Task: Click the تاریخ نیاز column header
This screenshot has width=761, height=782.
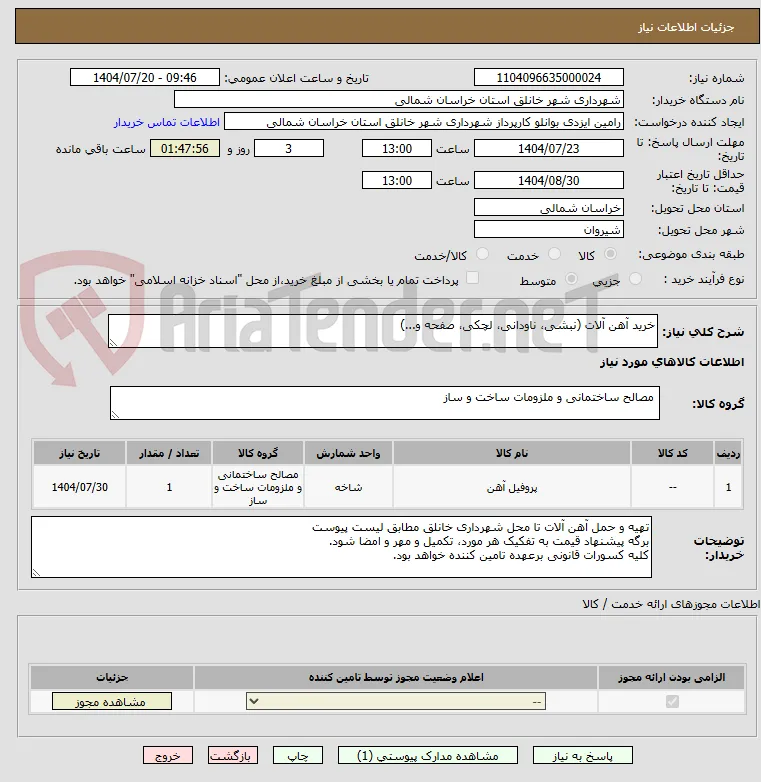Action: tap(79, 453)
